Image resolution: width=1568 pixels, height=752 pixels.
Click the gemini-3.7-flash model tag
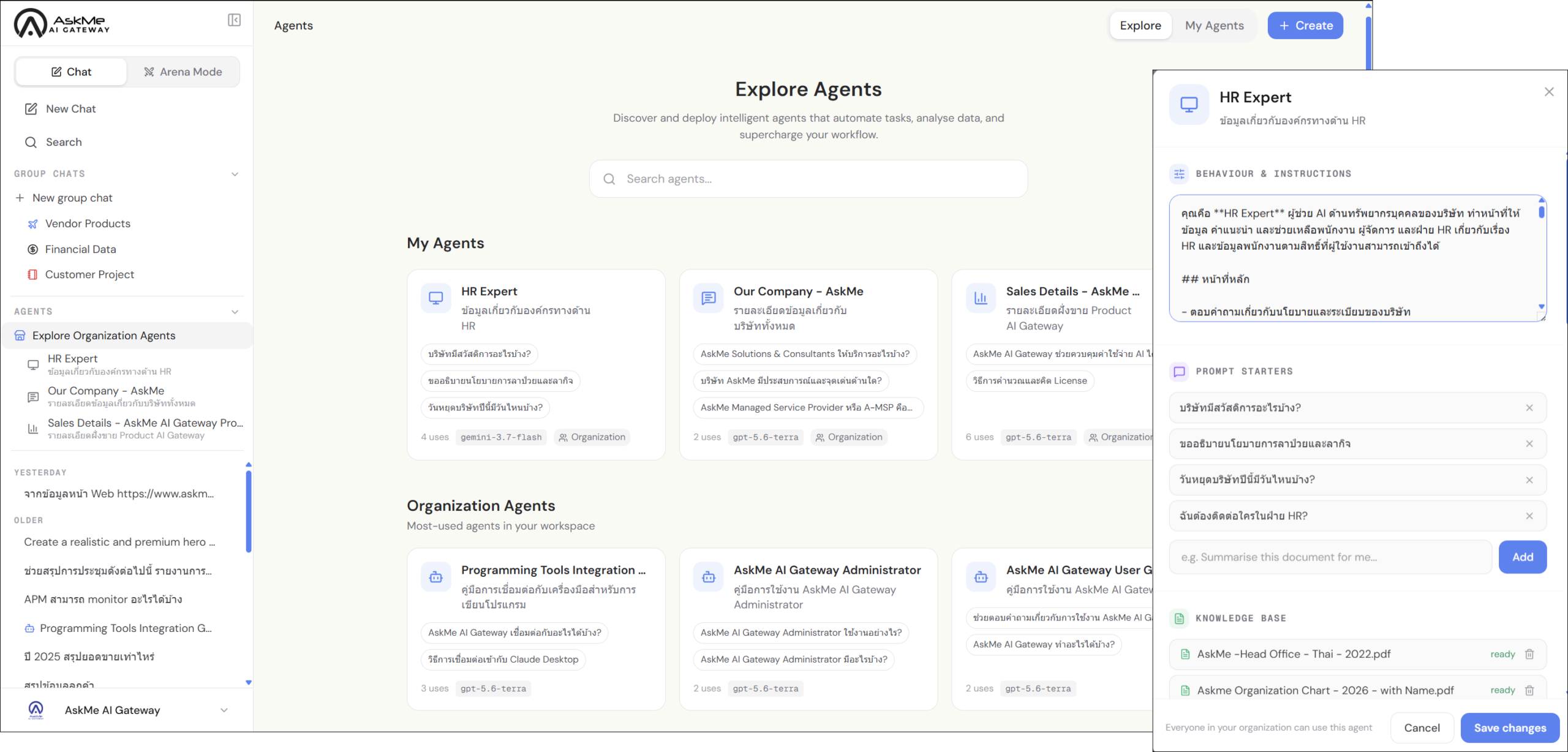[501, 437]
